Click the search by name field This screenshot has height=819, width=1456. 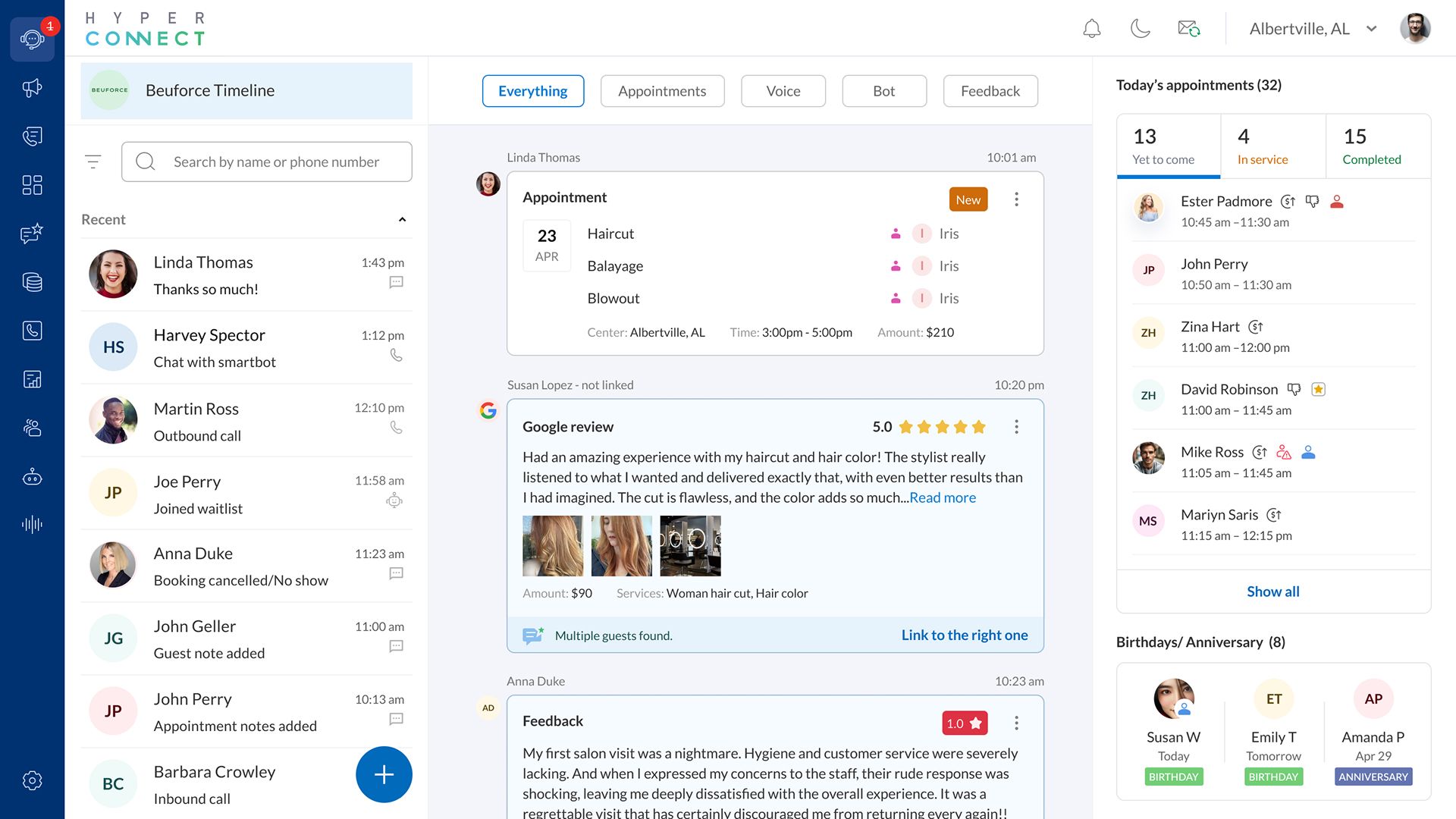pyautogui.click(x=276, y=162)
